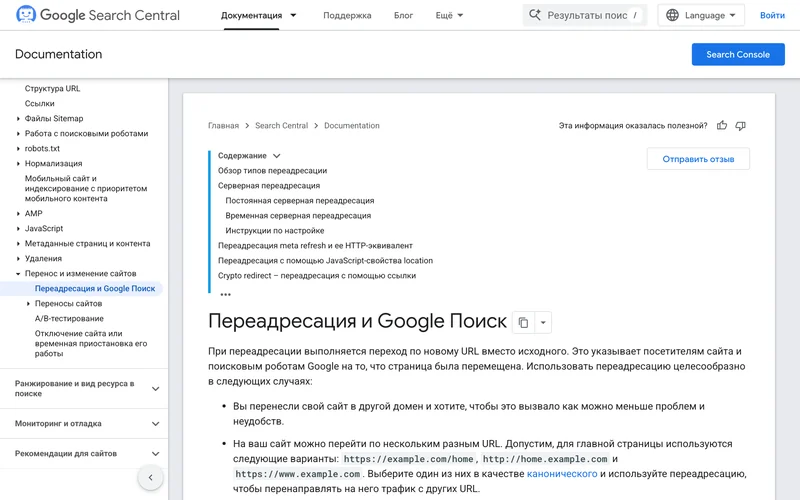Click the thumbs down not helpful icon

click(x=740, y=126)
